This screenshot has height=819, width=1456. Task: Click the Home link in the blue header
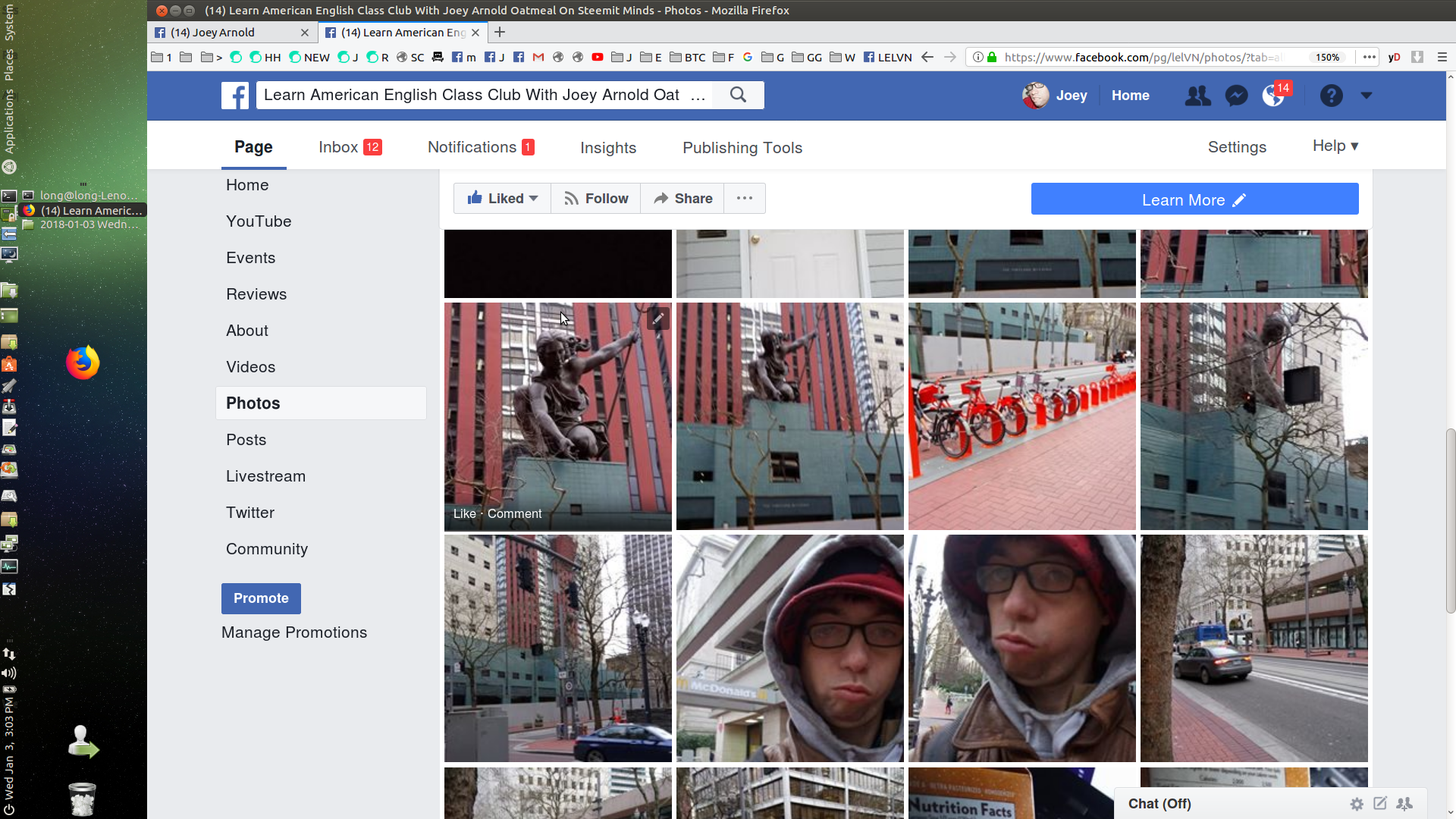1130,96
